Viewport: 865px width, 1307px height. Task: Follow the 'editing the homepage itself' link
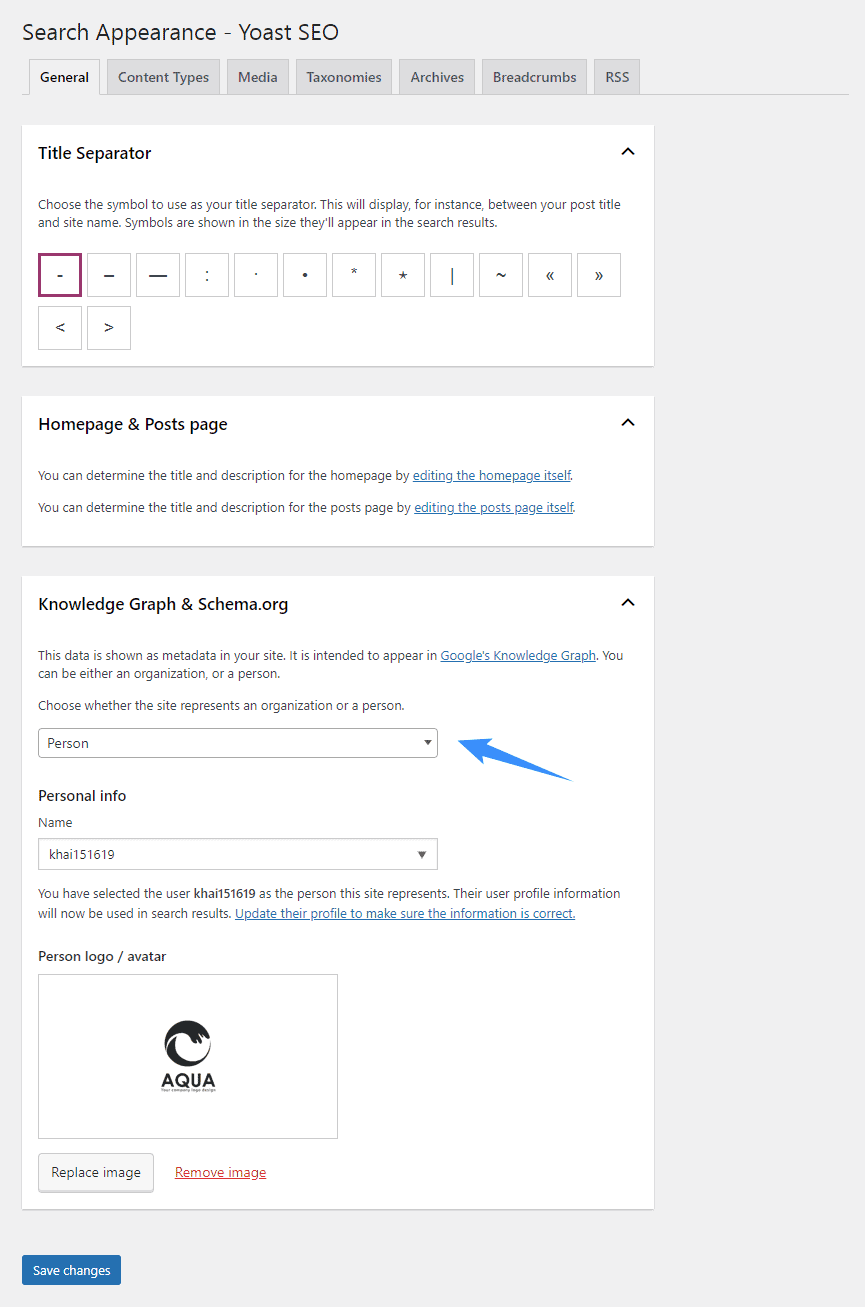coord(492,476)
